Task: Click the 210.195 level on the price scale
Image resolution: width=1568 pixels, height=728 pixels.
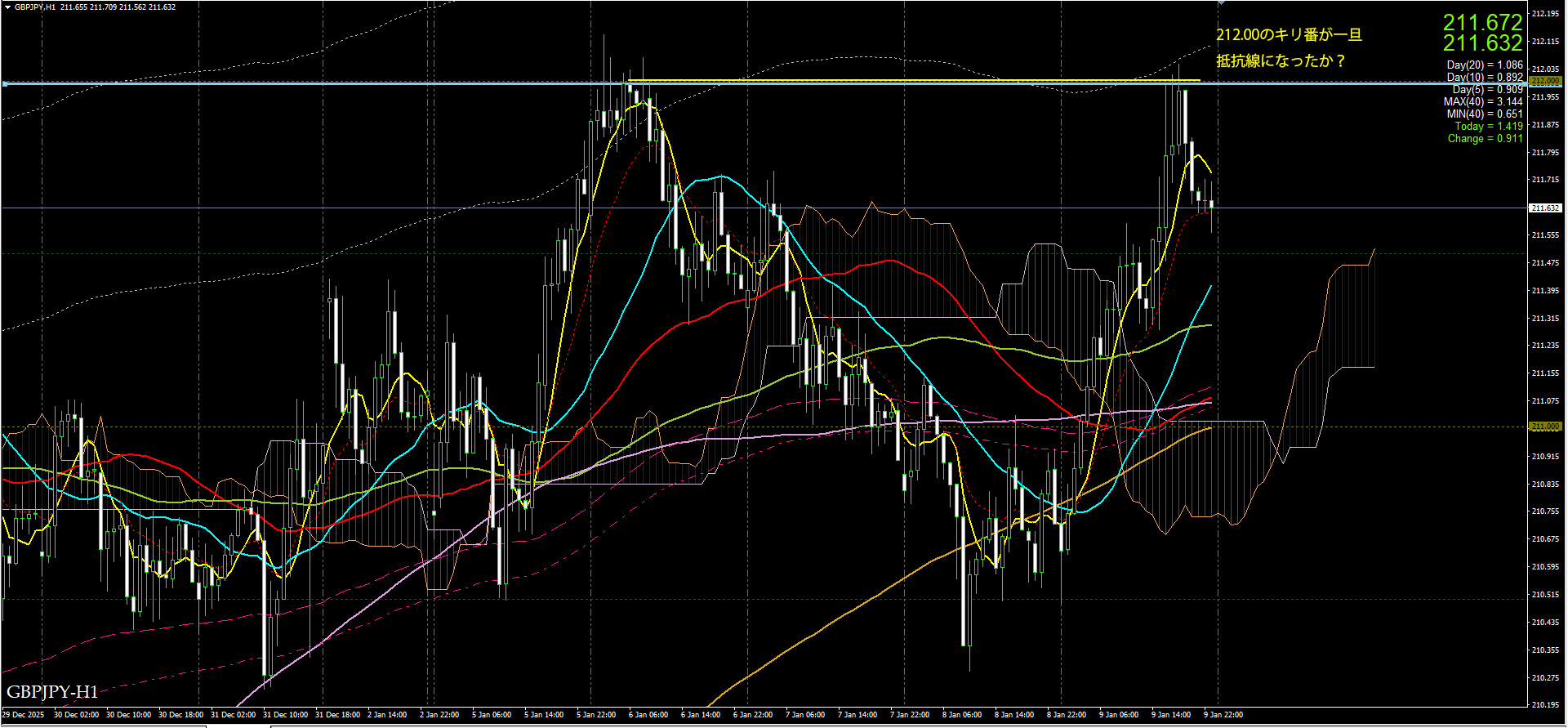Action: click(x=1545, y=704)
